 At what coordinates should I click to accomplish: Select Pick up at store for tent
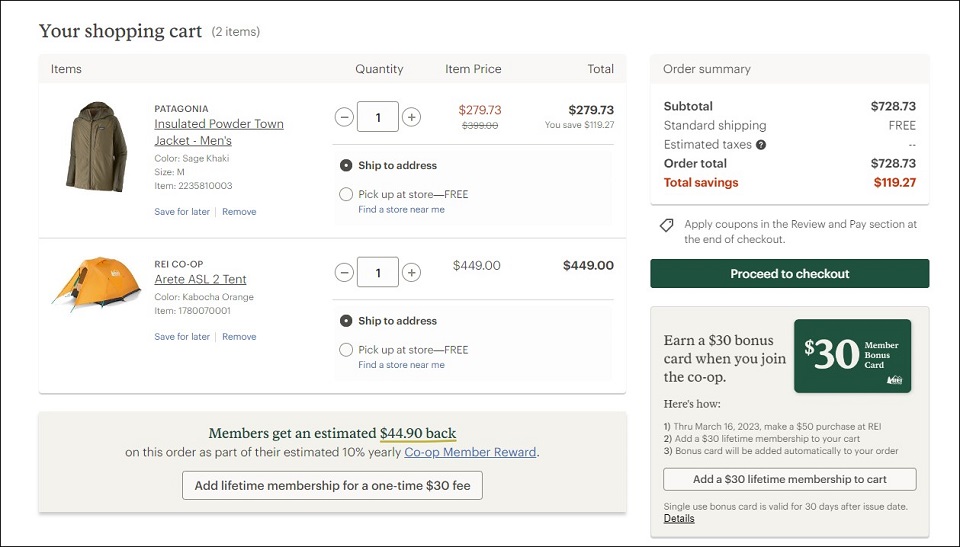point(346,350)
